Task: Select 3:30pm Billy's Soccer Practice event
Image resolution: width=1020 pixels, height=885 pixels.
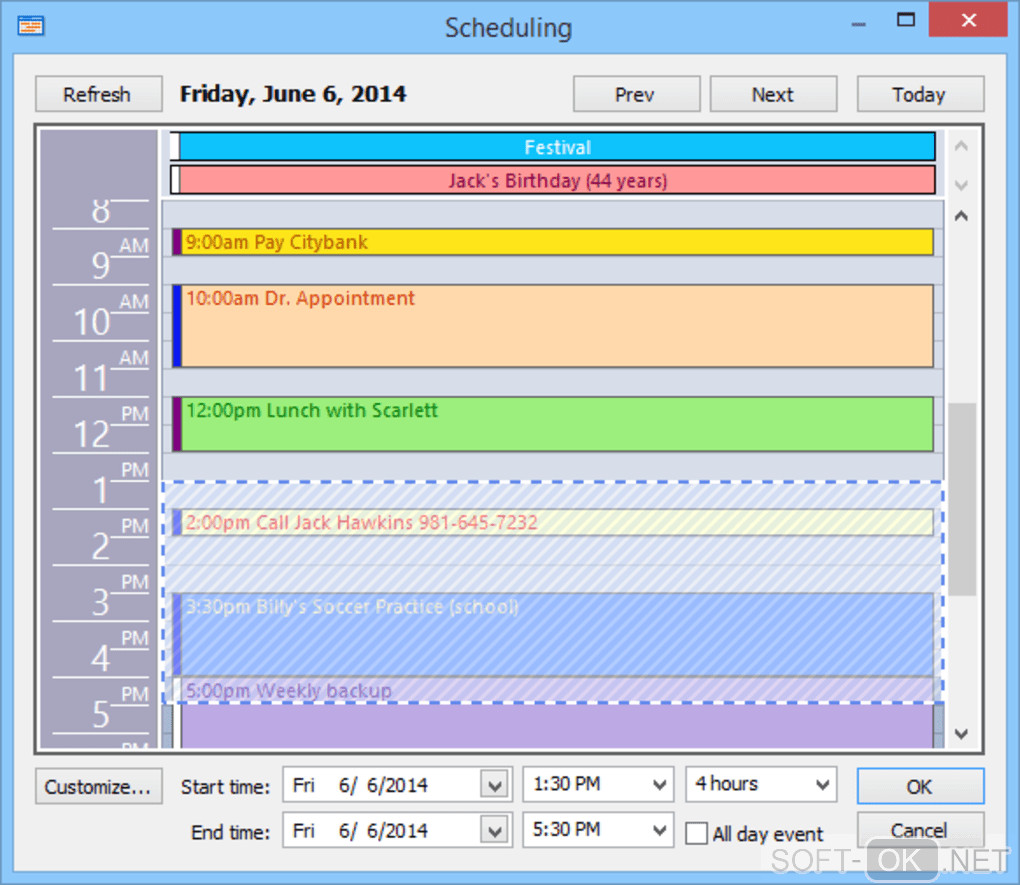Action: (x=553, y=634)
